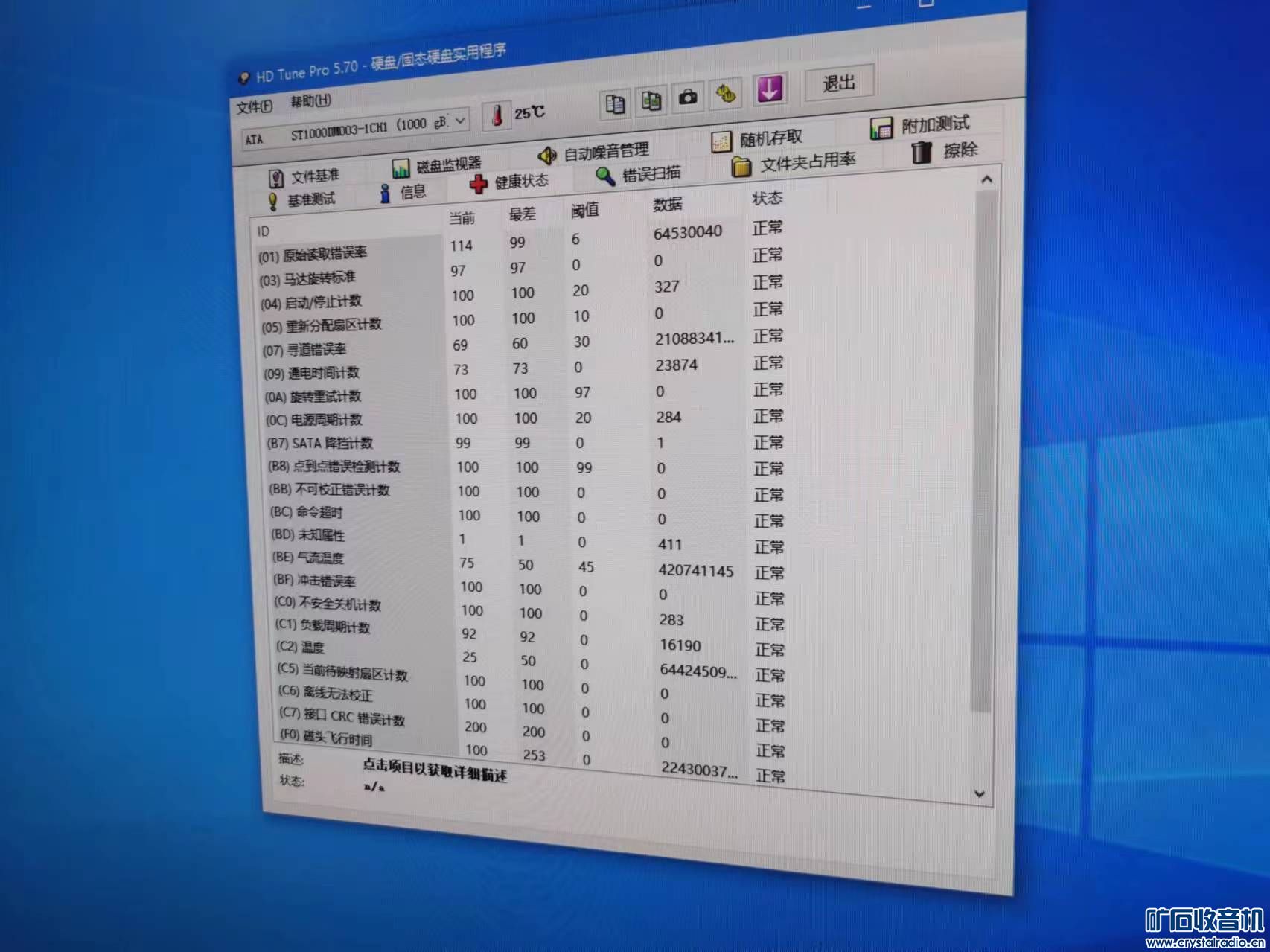Click the second copy toolbar icon

(651, 101)
